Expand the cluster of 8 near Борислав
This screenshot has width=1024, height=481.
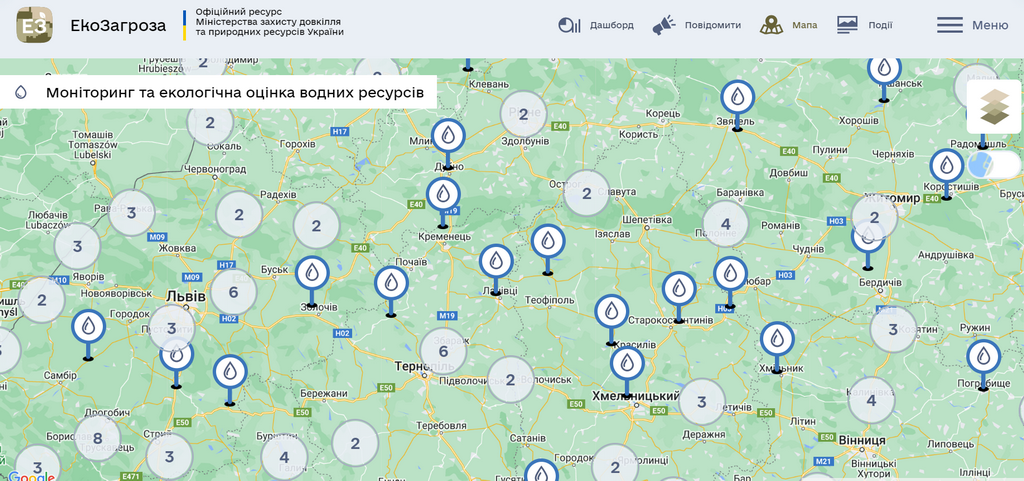97,438
